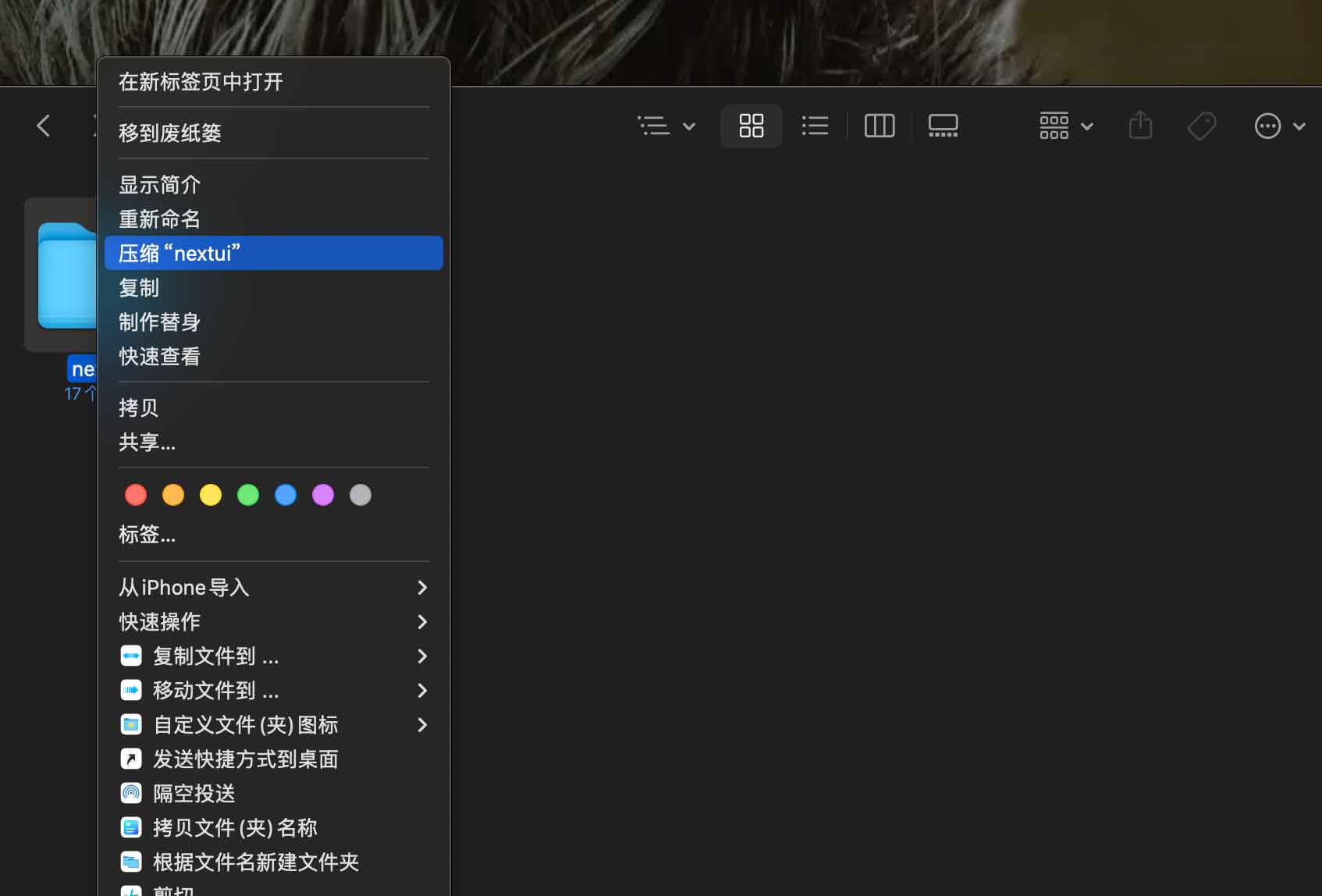Choose 拷贝文件 (夹) 名称 text

tap(235, 828)
